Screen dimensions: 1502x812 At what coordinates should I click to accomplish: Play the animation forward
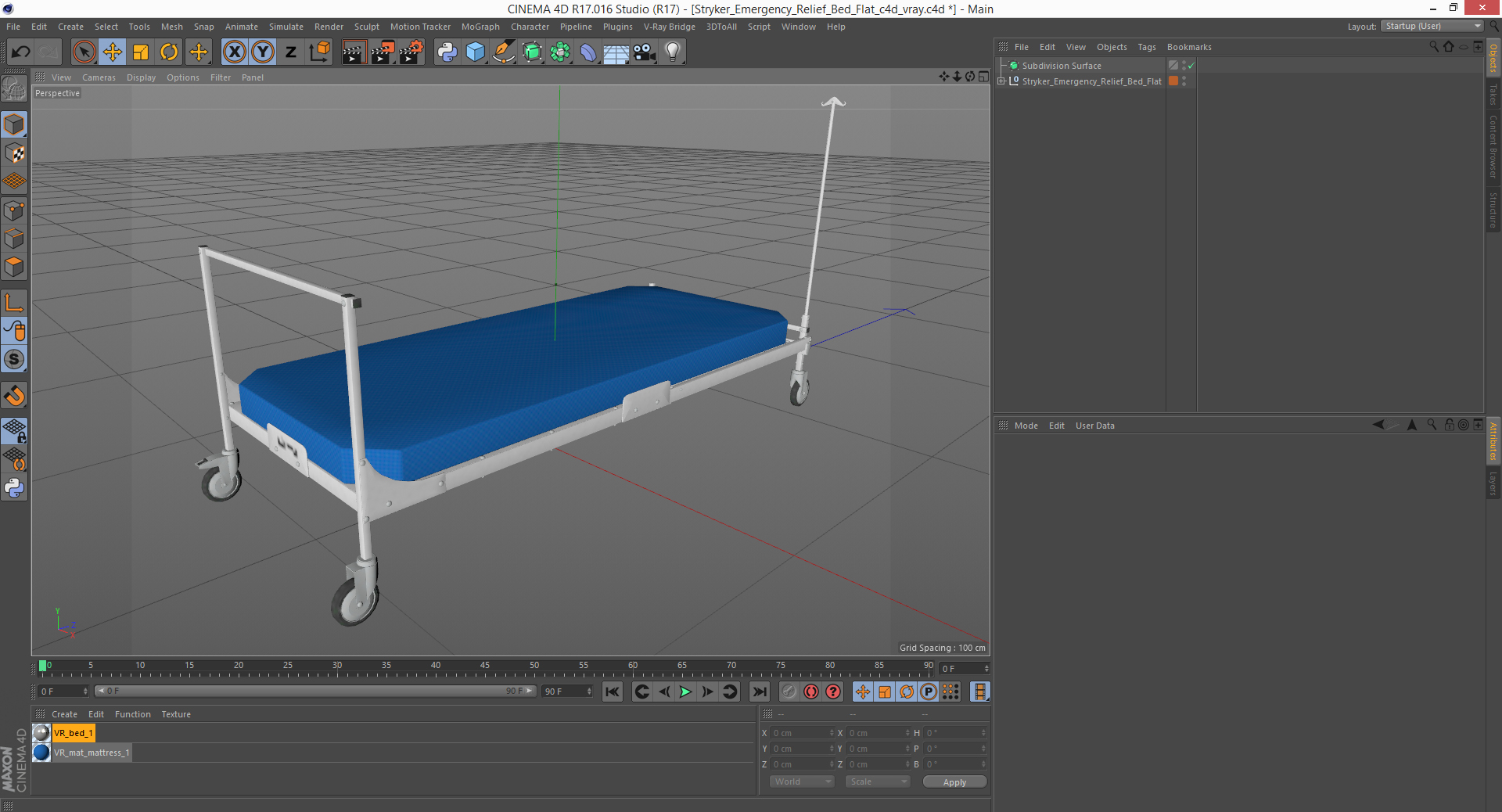[685, 692]
